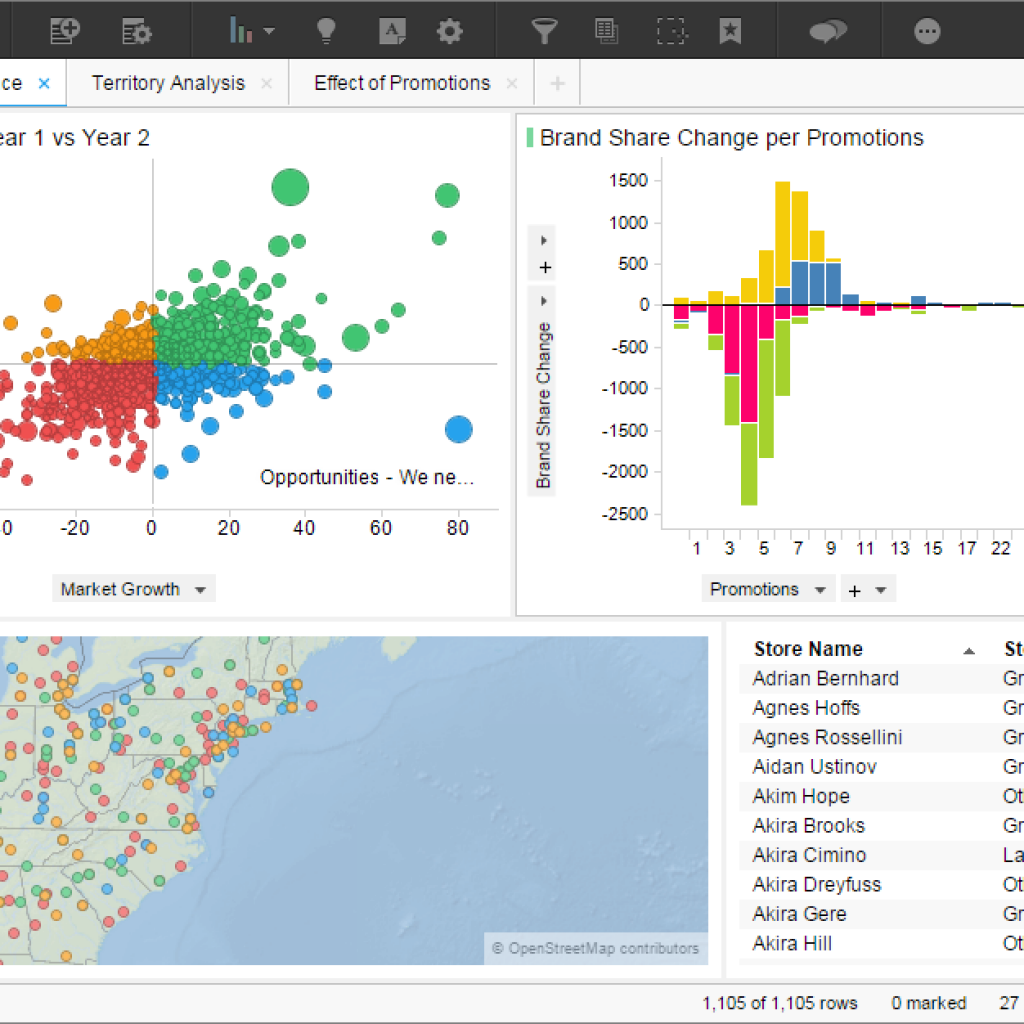Select the Effect of Promotions tab
The height and width of the screenshot is (1024, 1024).
click(x=400, y=83)
